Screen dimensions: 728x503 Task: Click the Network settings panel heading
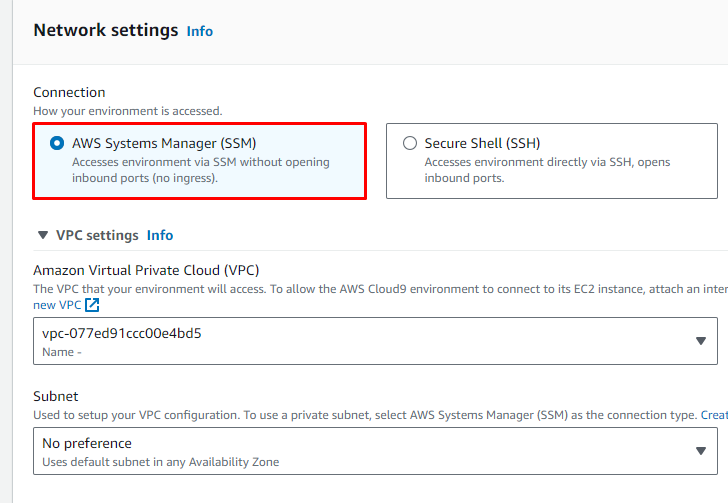[105, 30]
